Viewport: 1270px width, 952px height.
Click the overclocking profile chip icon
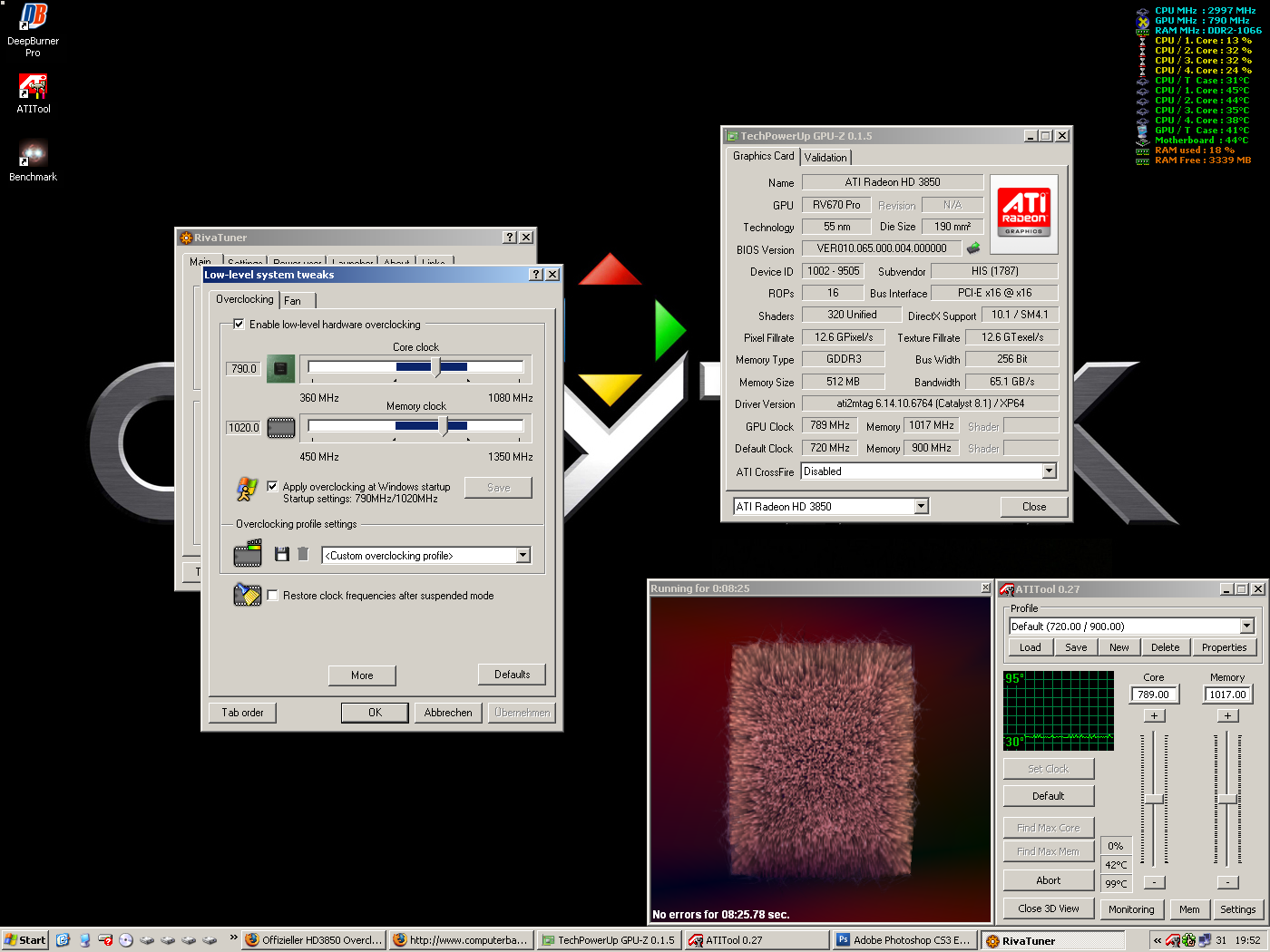[x=248, y=553]
